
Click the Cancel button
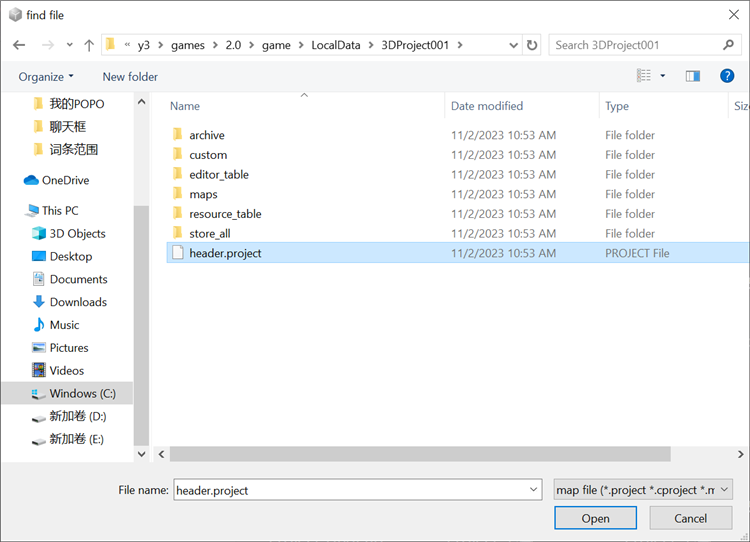691,518
